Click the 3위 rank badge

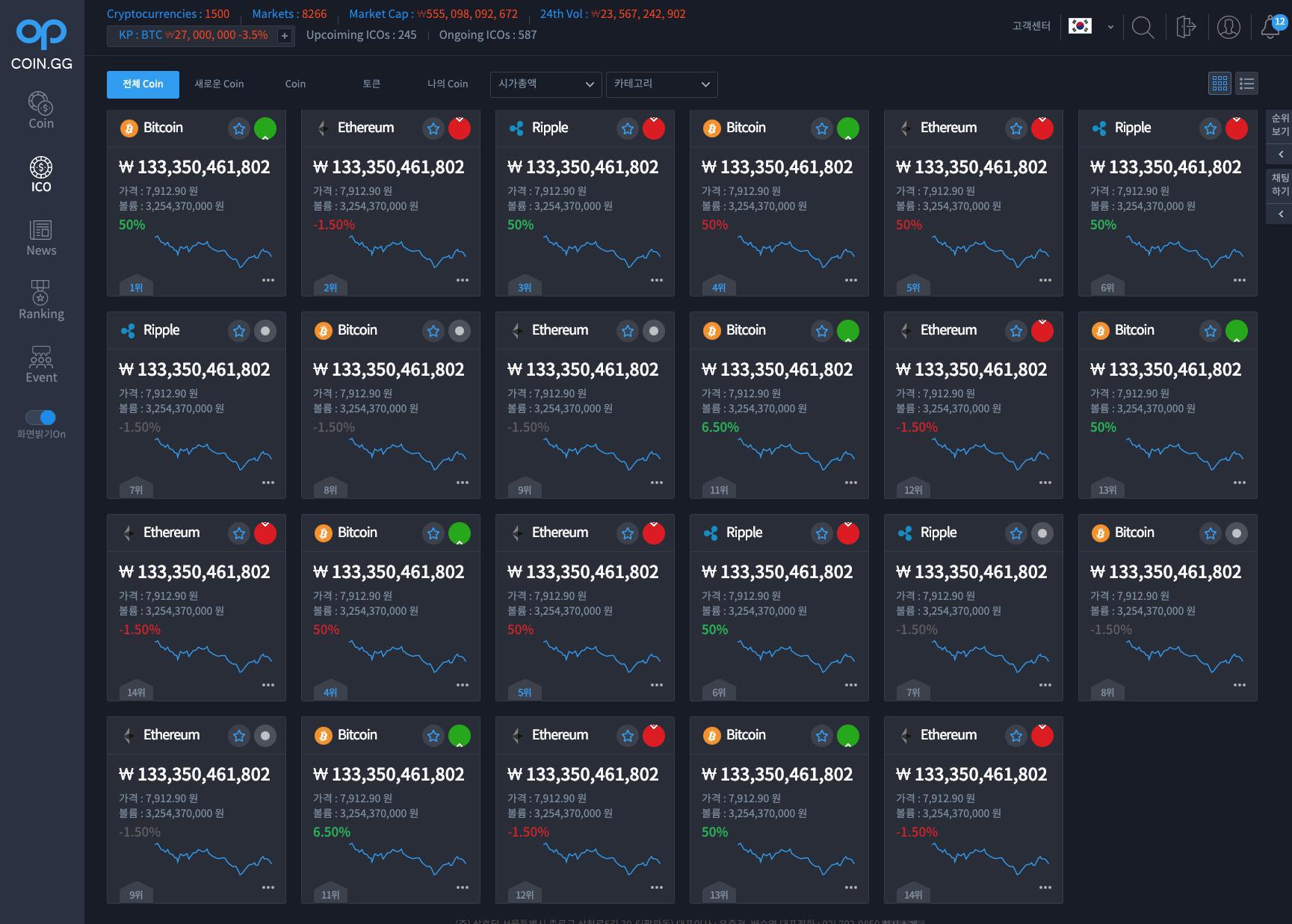pos(525,285)
